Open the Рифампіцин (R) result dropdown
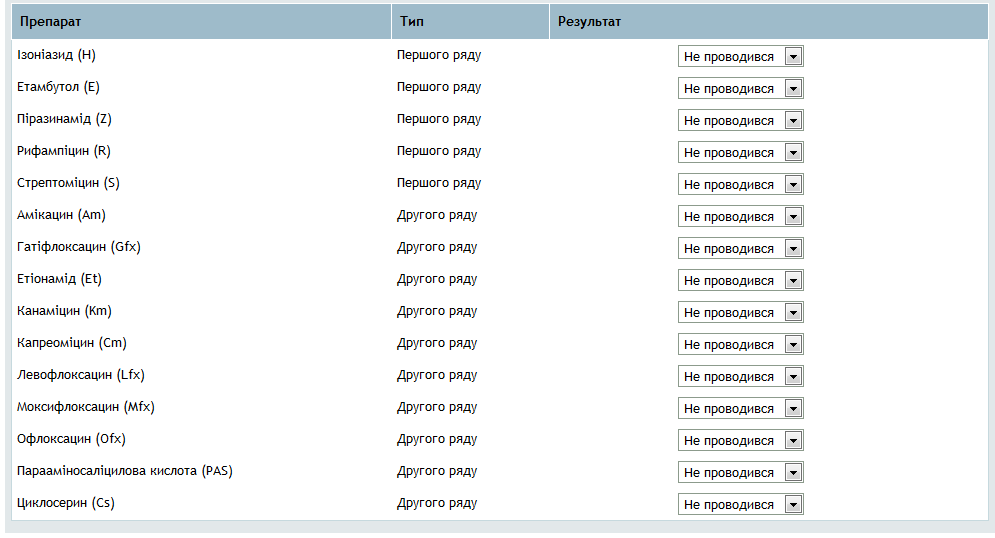995x538 pixels. tap(741, 152)
